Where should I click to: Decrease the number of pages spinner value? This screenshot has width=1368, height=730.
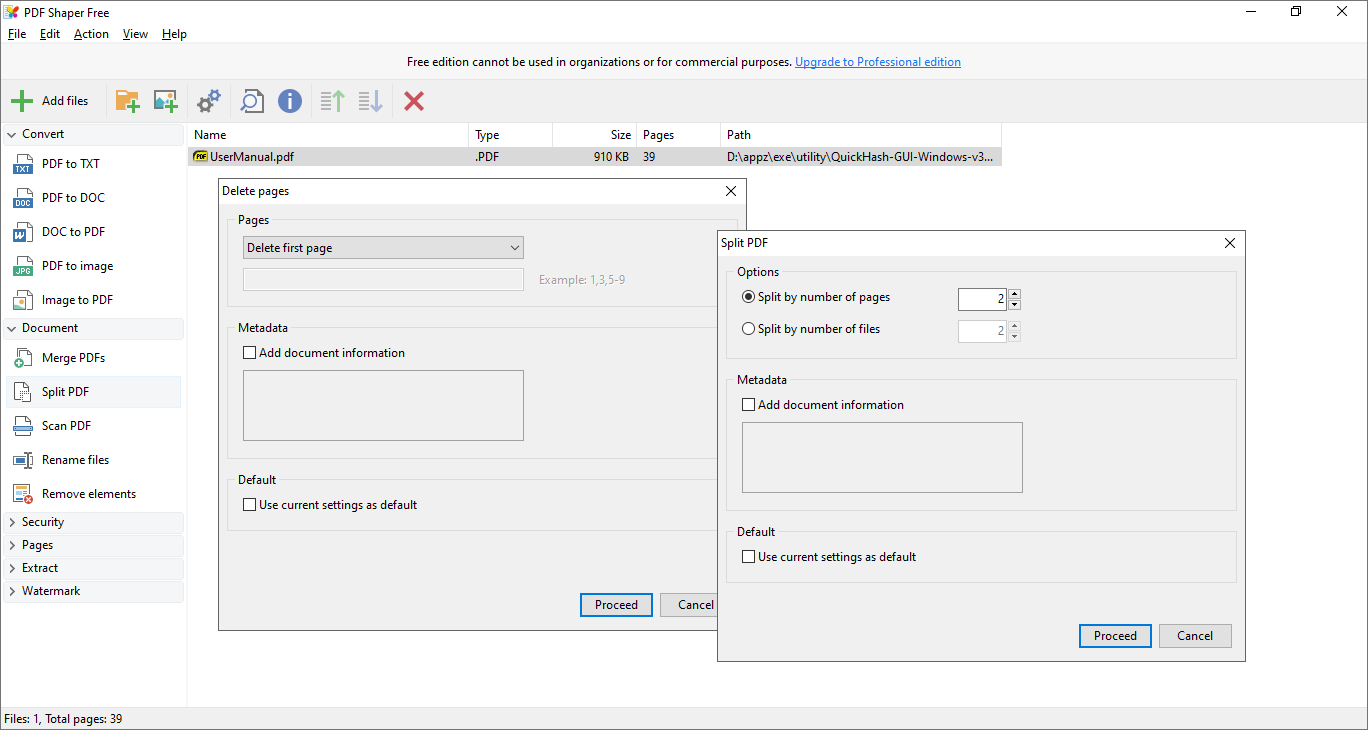pyautogui.click(x=1014, y=304)
